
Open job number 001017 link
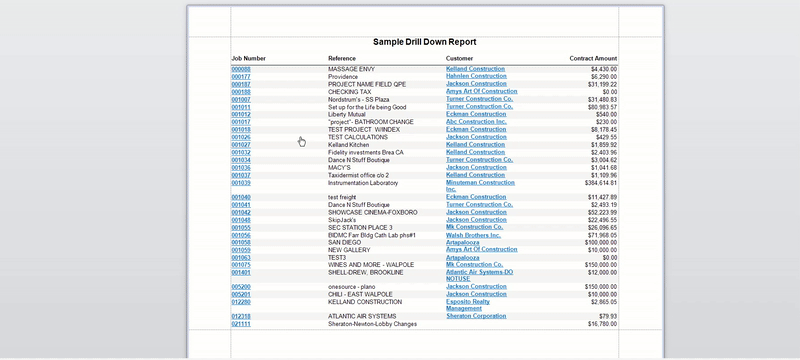tap(241, 122)
